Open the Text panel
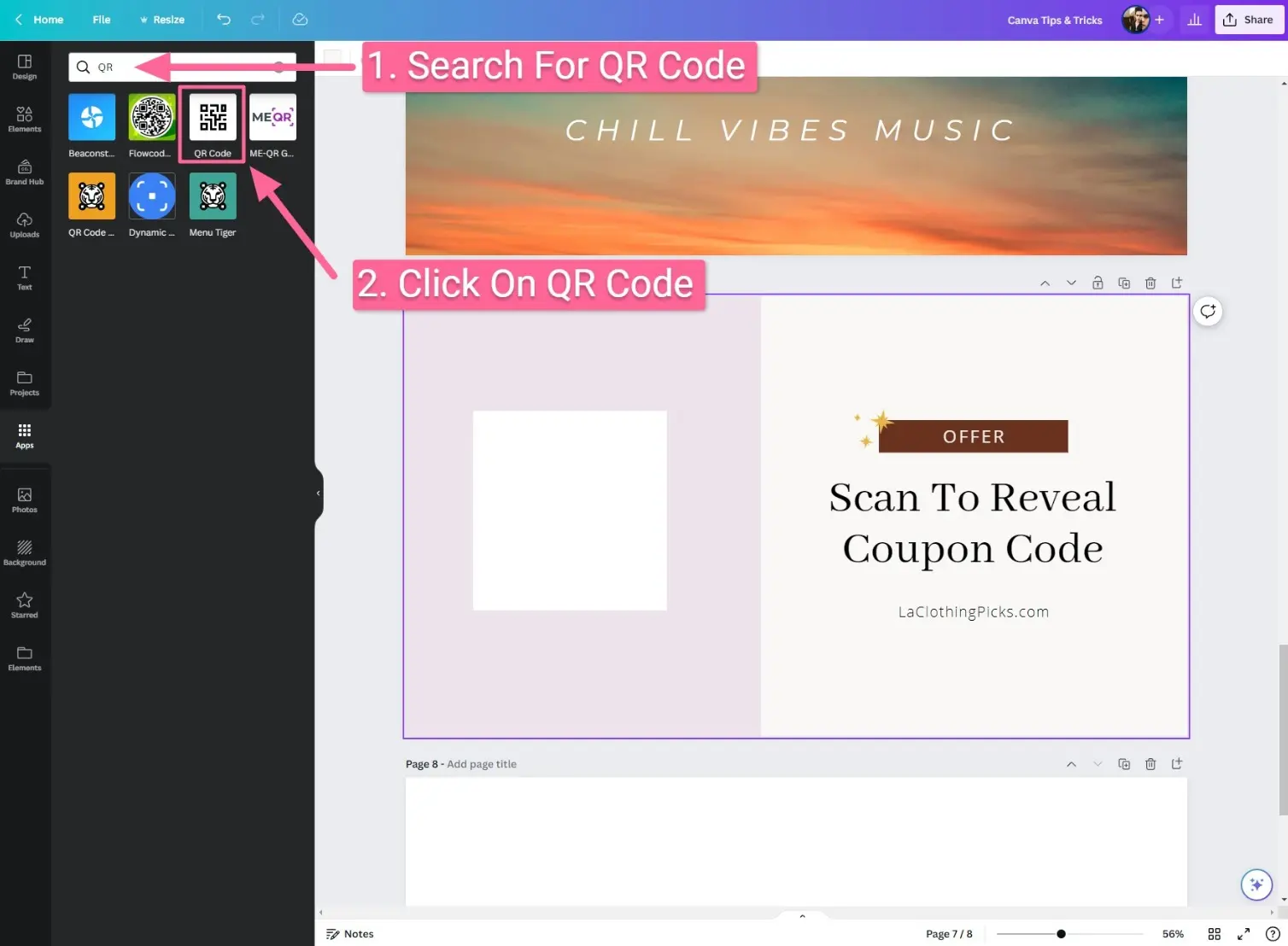Viewport: 1288px width, 946px height. pyautogui.click(x=25, y=277)
